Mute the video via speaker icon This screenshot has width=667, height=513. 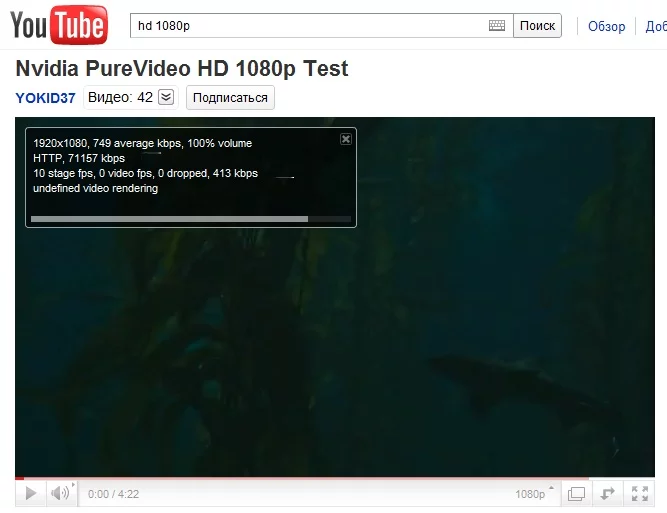point(61,493)
